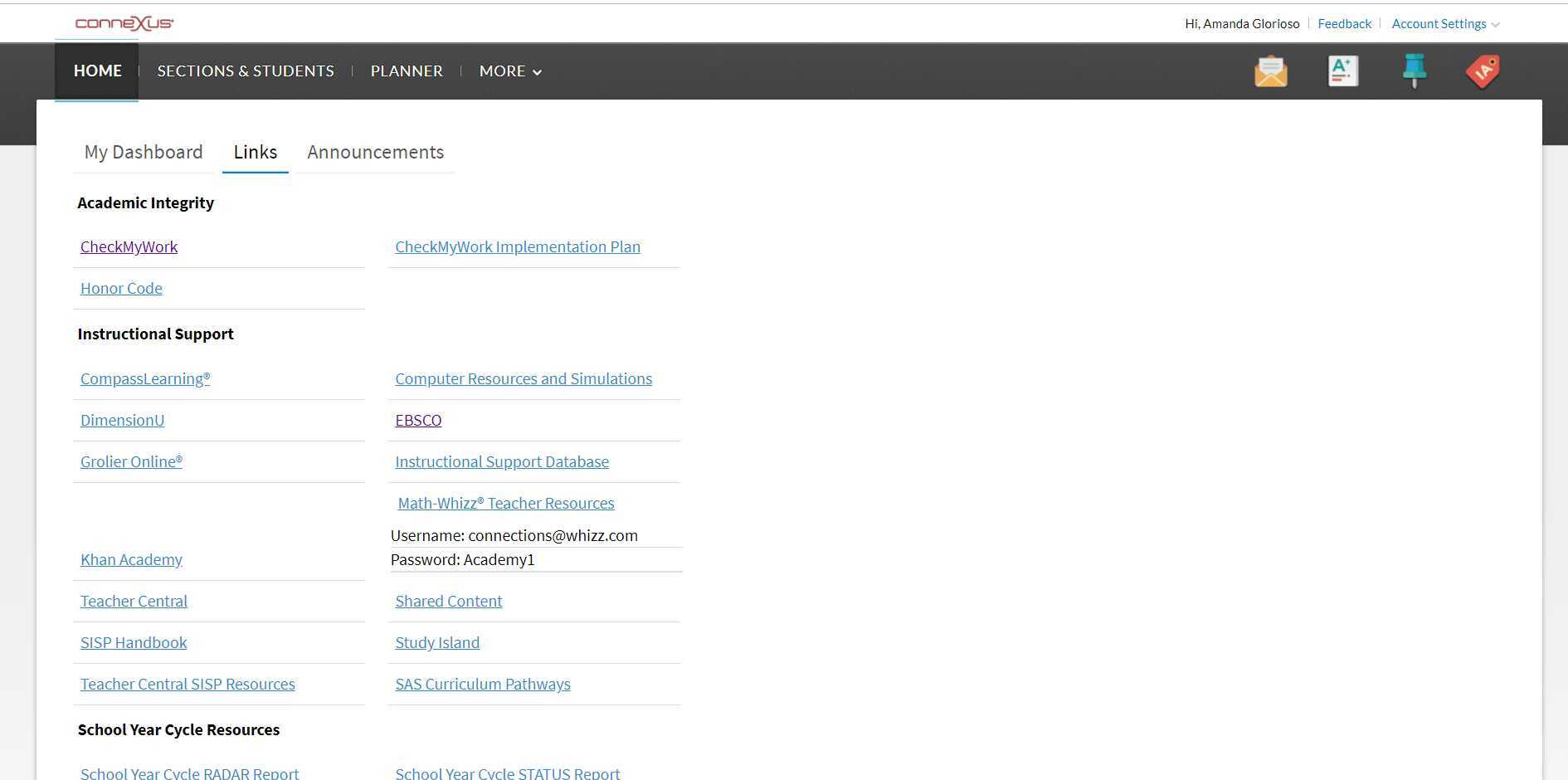Screen dimensions: 1568x780
Task: Open SAS Curriculum Pathways
Action: tap(483, 684)
